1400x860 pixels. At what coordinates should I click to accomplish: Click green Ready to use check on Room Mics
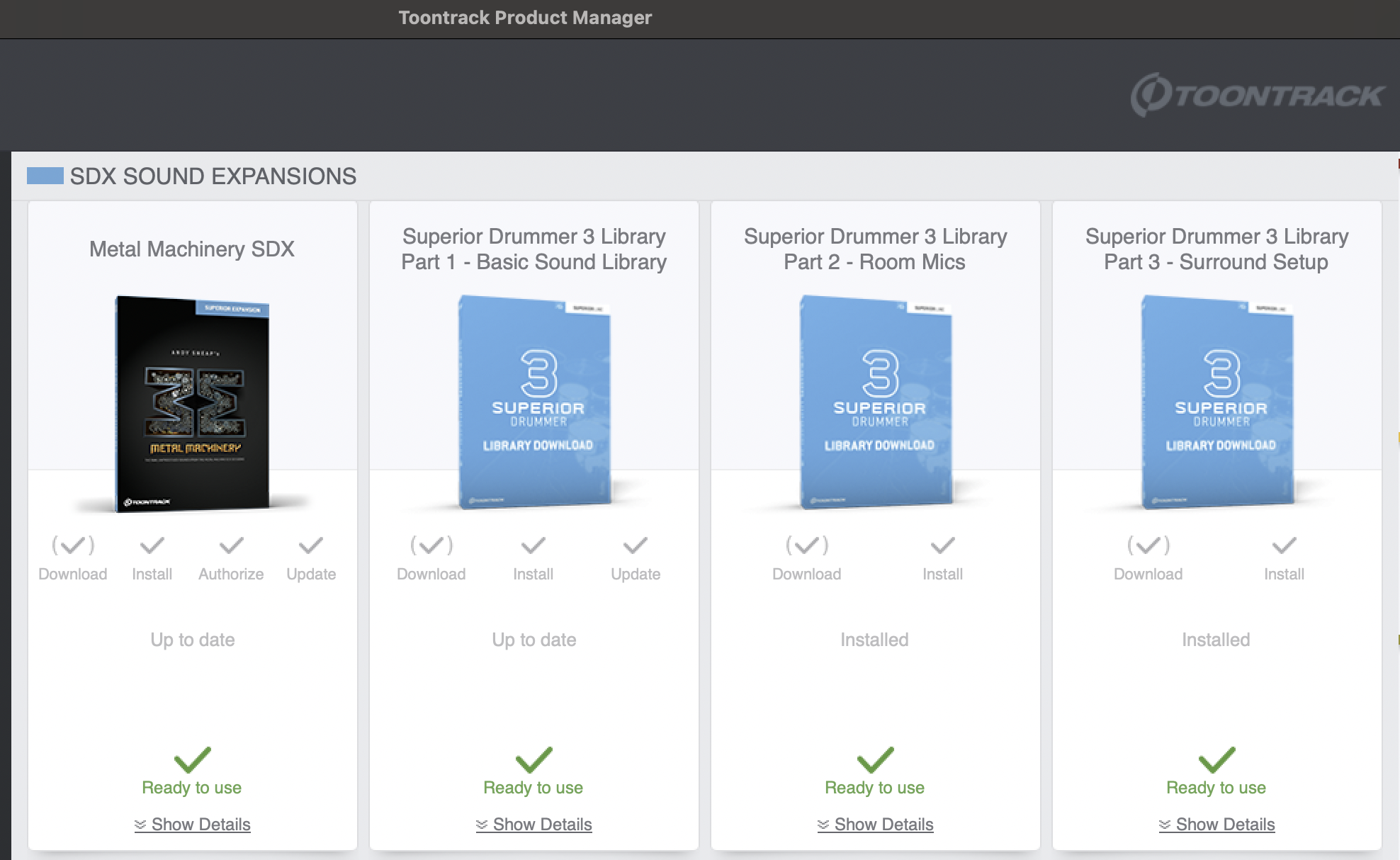(x=875, y=760)
